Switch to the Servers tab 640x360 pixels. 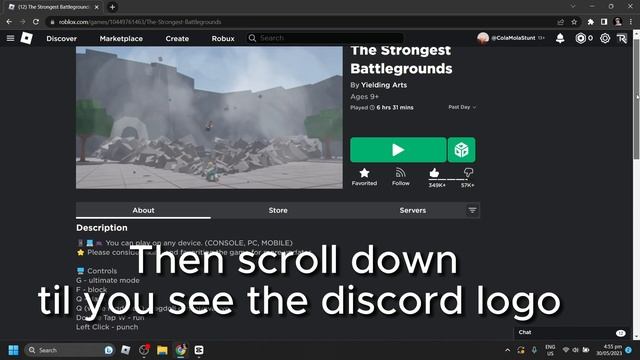pyautogui.click(x=413, y=210)
